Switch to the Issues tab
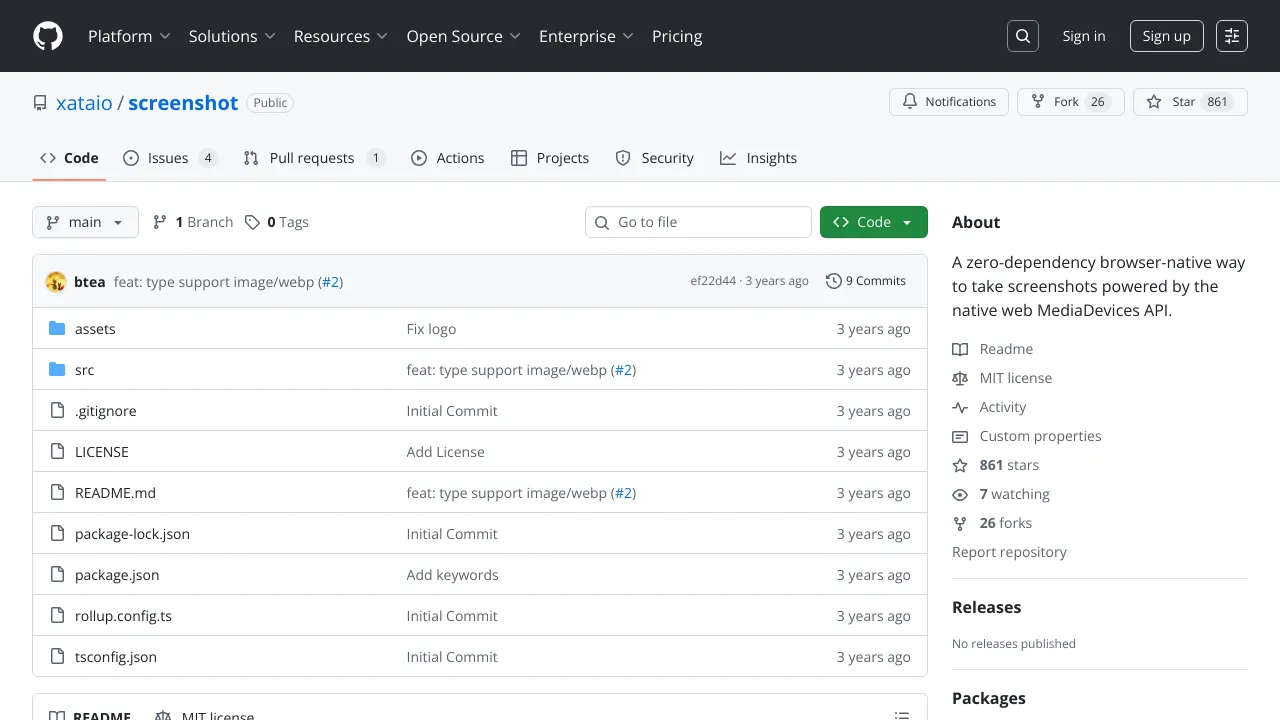The width and height of the screenshot is (1280, 720). click(x=170, y=158)
